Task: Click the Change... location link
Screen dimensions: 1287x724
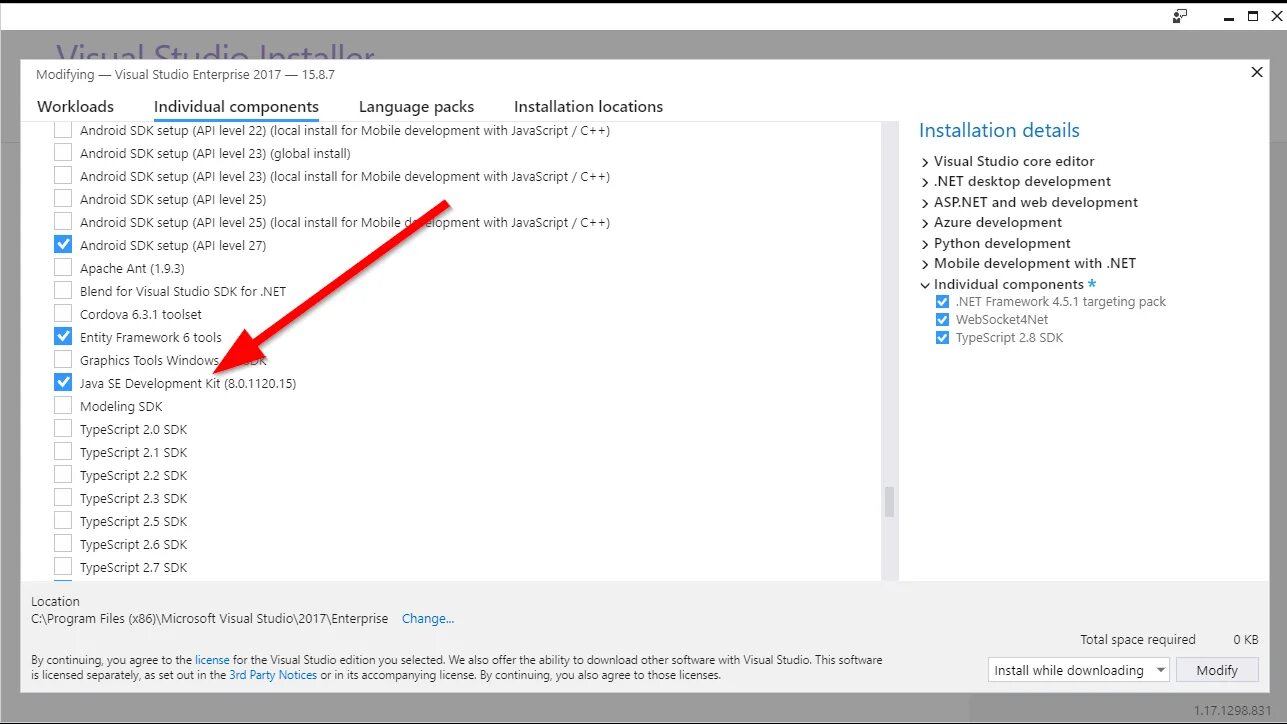Action: pos(428,619)
